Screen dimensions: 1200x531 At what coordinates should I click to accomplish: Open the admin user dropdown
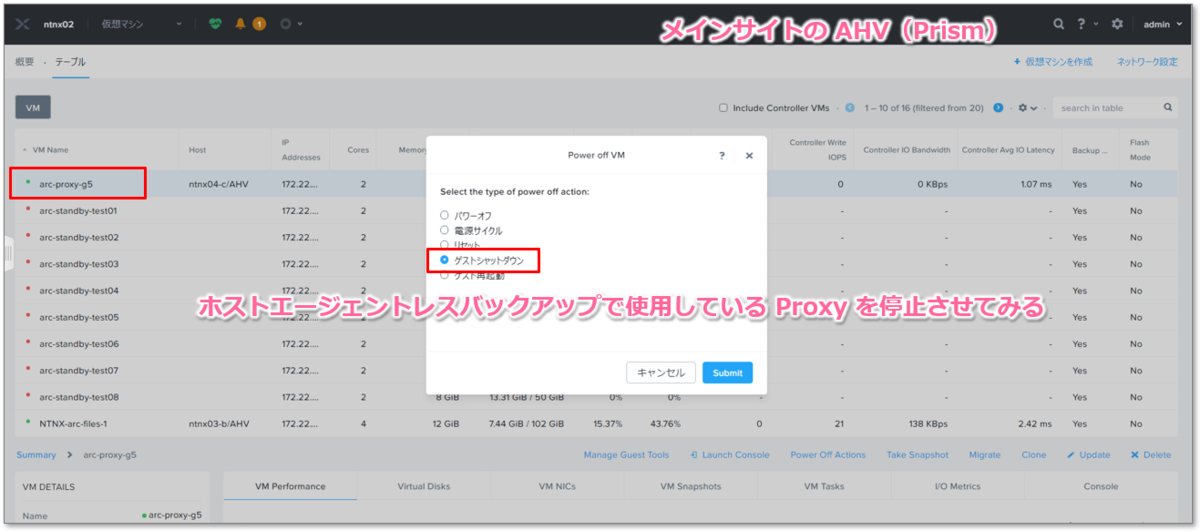(x=1162, y=23)
